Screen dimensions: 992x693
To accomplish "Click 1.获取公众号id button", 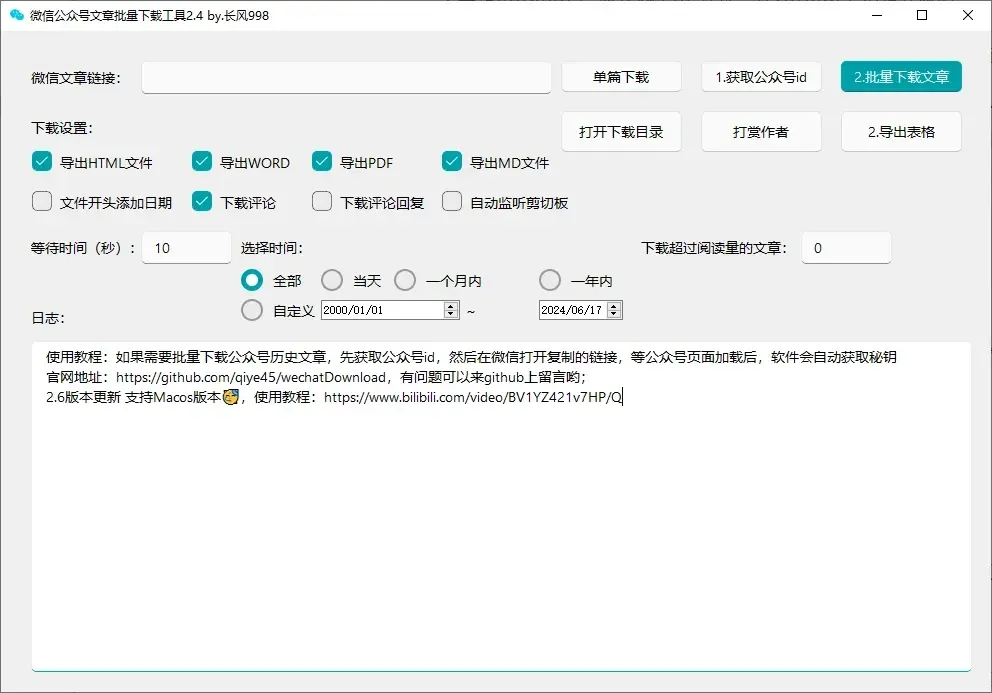I will [x=761, y=76].
